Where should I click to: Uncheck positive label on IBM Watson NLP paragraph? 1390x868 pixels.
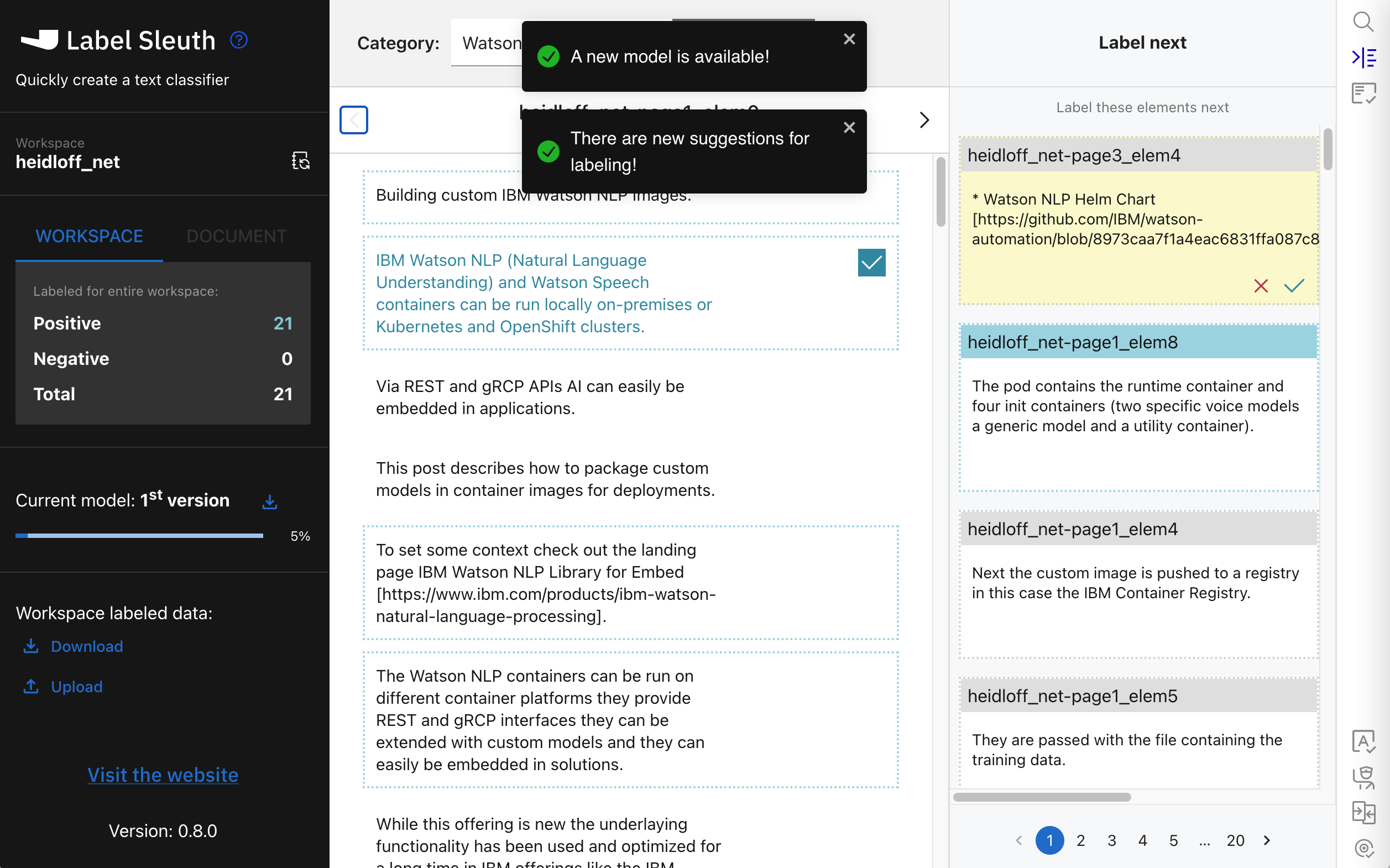tap(871, 263)
